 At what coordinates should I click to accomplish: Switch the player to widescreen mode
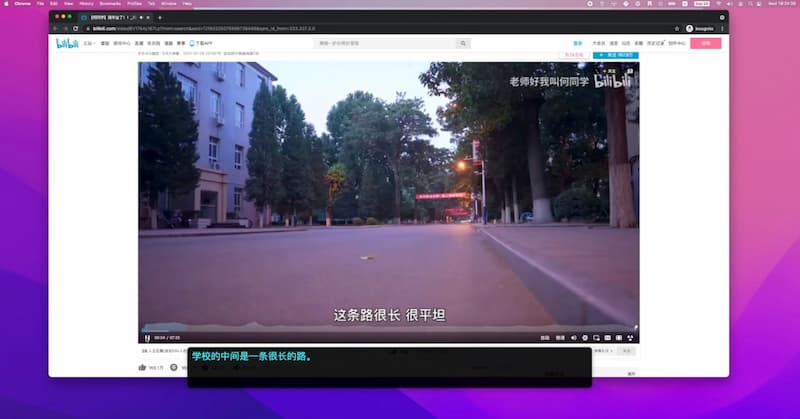pyautogui.click(x=607, y=338)
